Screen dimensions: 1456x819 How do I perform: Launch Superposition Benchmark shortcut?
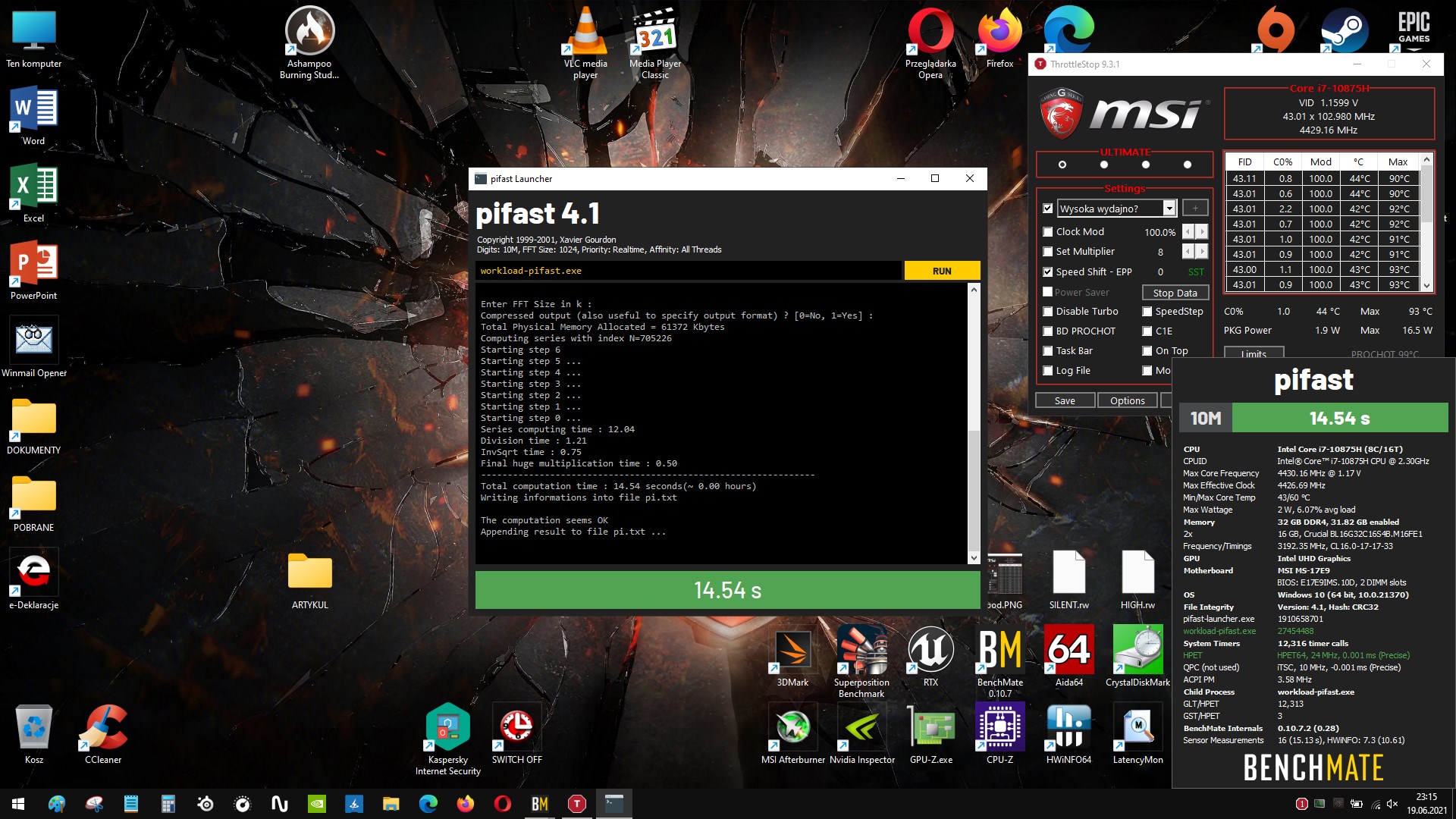pyautogui.click(x=861, y=661)
